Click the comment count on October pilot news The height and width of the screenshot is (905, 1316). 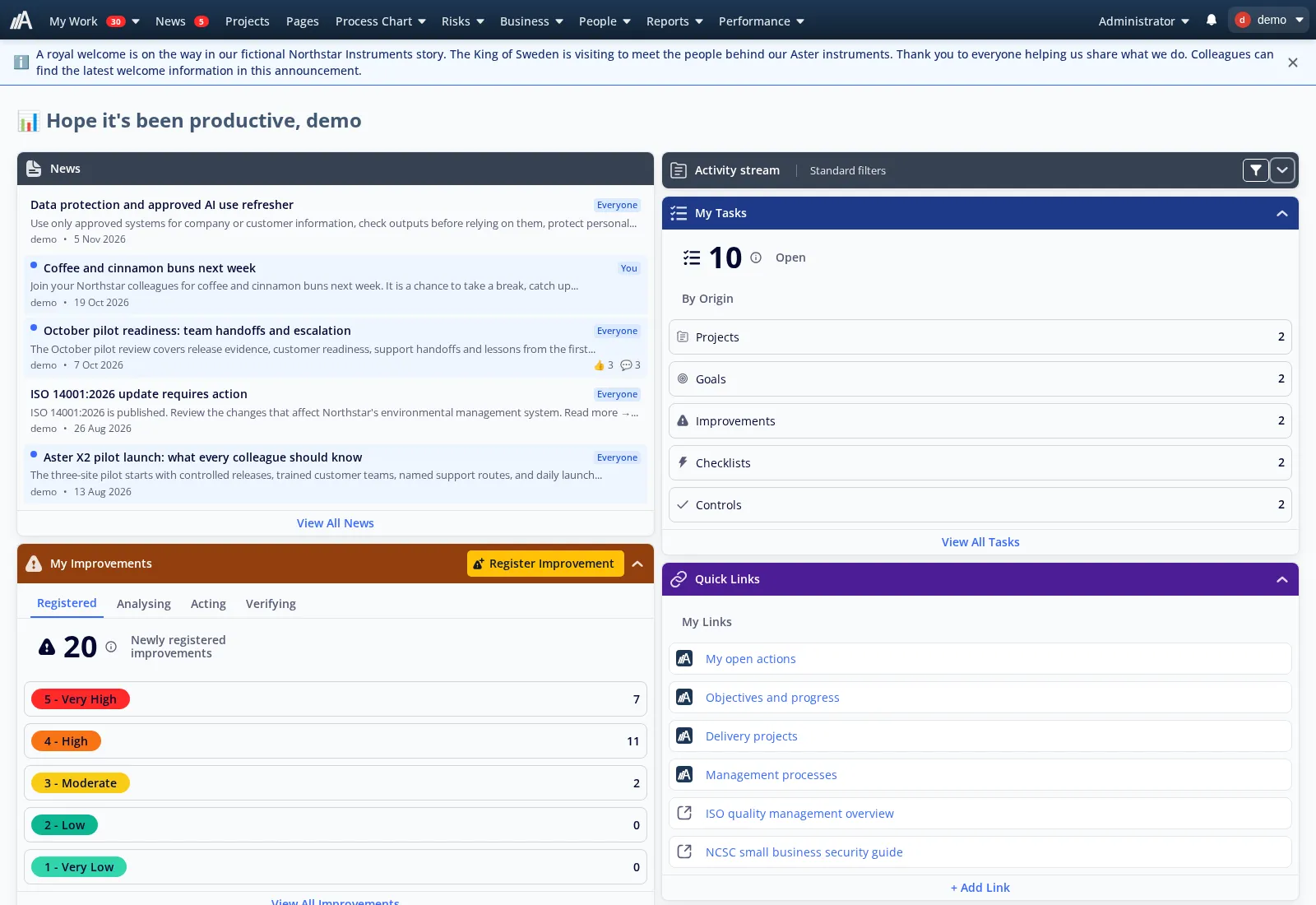click(x=630, y=365)
